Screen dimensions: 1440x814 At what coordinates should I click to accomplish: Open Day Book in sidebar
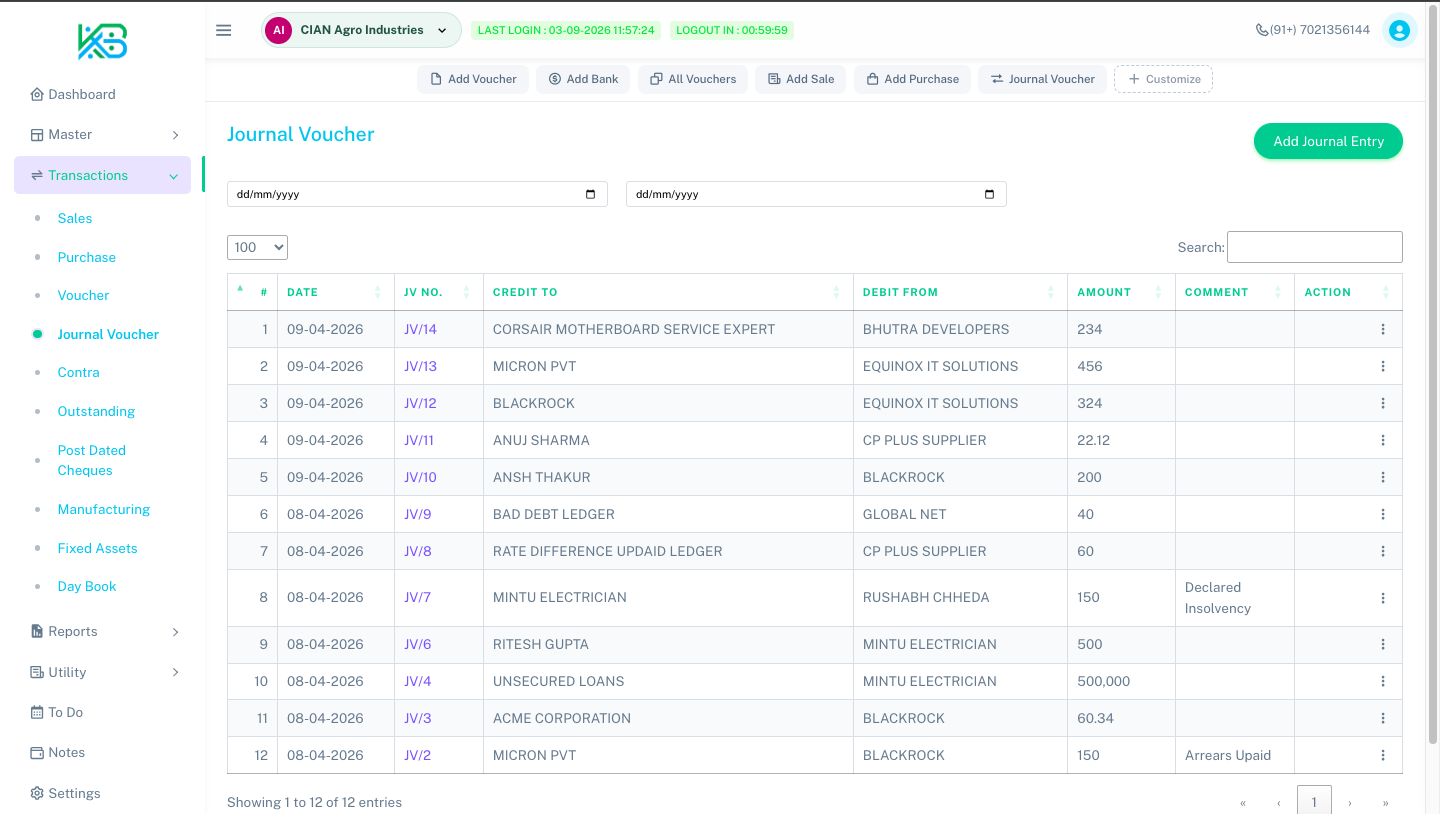87,586
